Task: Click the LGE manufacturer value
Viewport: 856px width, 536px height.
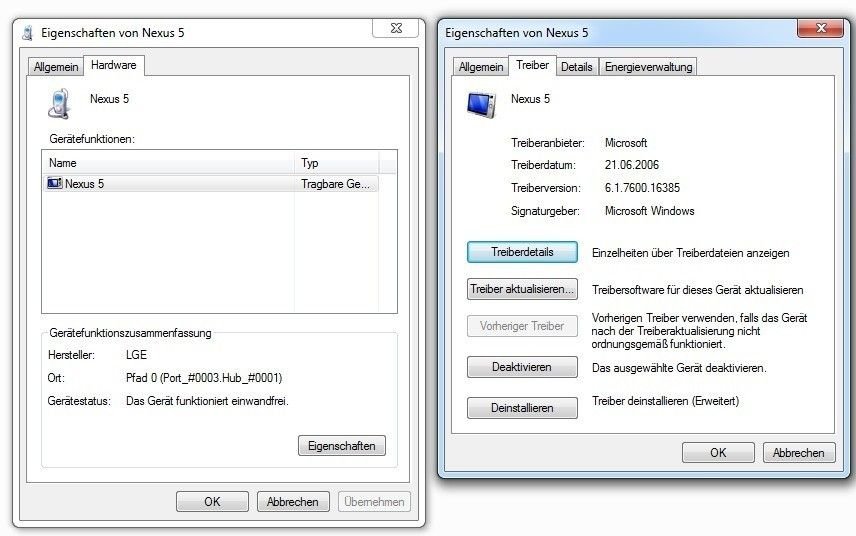Action: click(x=136, y=355)
